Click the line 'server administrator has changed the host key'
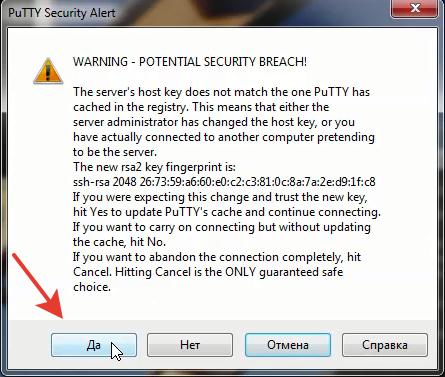The height and width of the screenshot is (377, 445). point(214,122)
